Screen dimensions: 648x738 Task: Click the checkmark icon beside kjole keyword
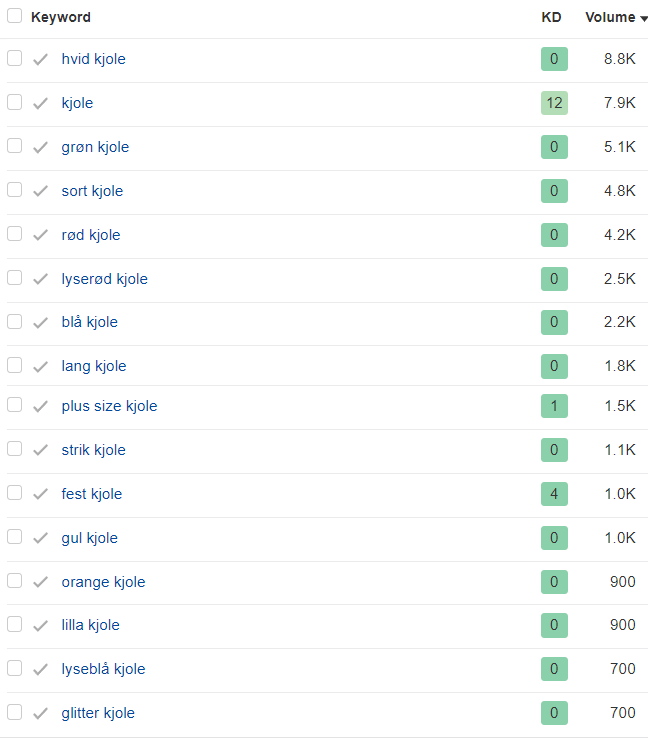pyautogui.click(x=40, y=103)
